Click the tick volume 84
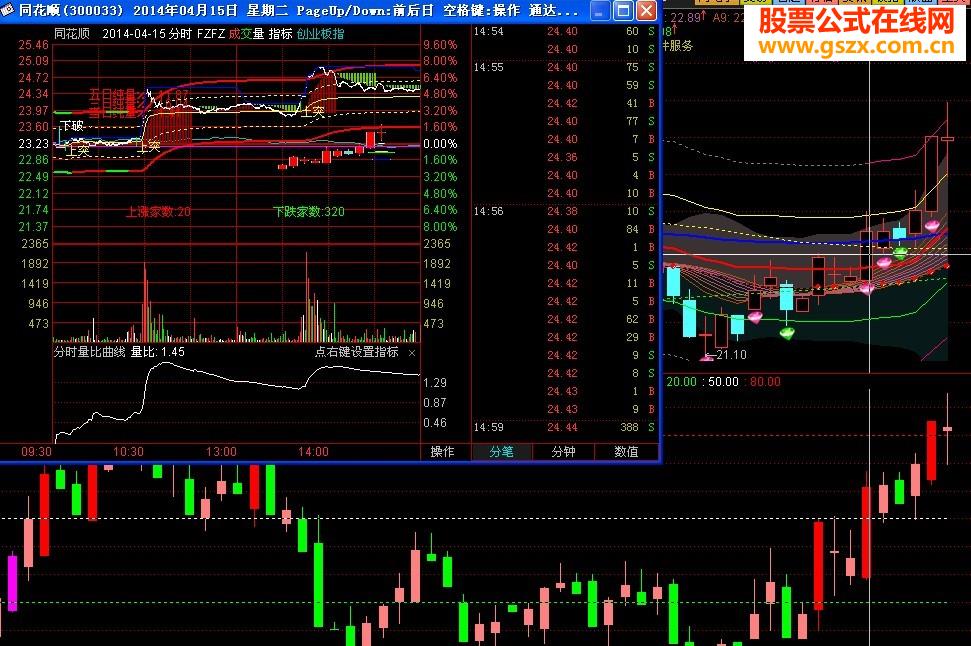971x646 pixels. tap(632, 229)
